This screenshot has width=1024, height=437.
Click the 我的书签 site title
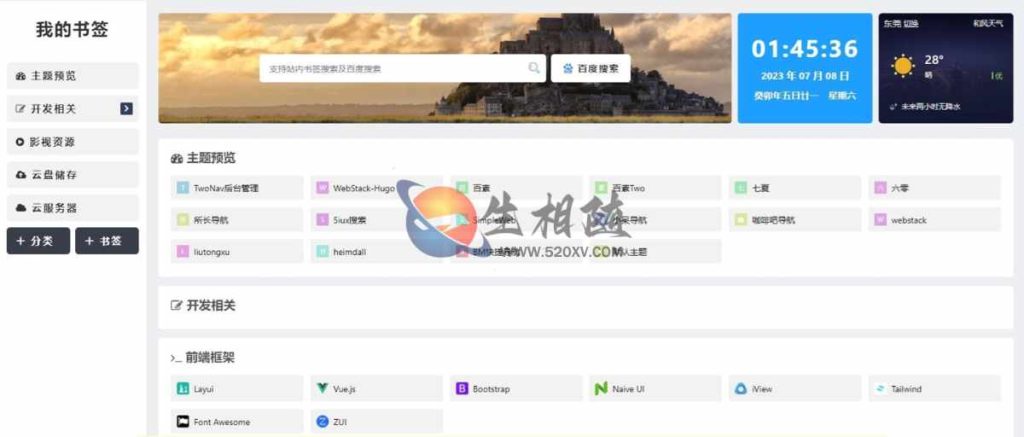(72, 30)
